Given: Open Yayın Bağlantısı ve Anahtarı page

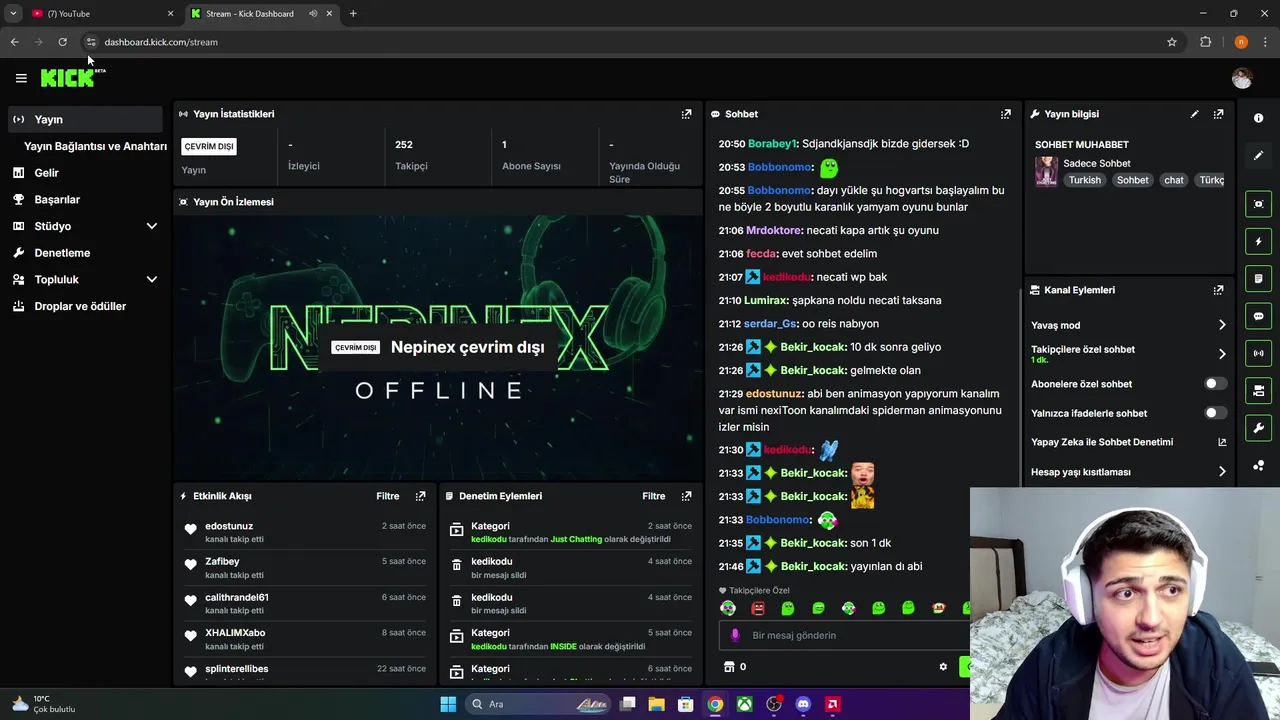Looking at the screenshot, I should pyautogui.click(x=95, y=146).
